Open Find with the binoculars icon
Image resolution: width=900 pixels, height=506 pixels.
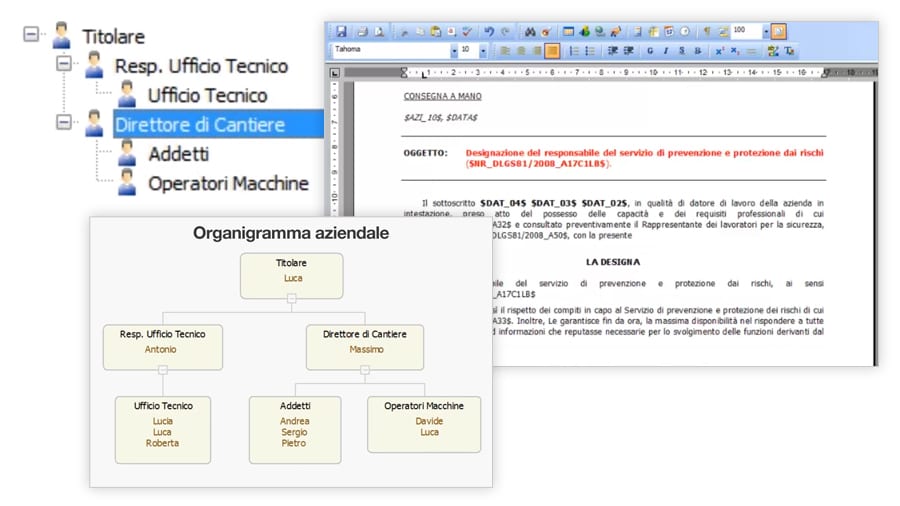(x=531, y=32)
